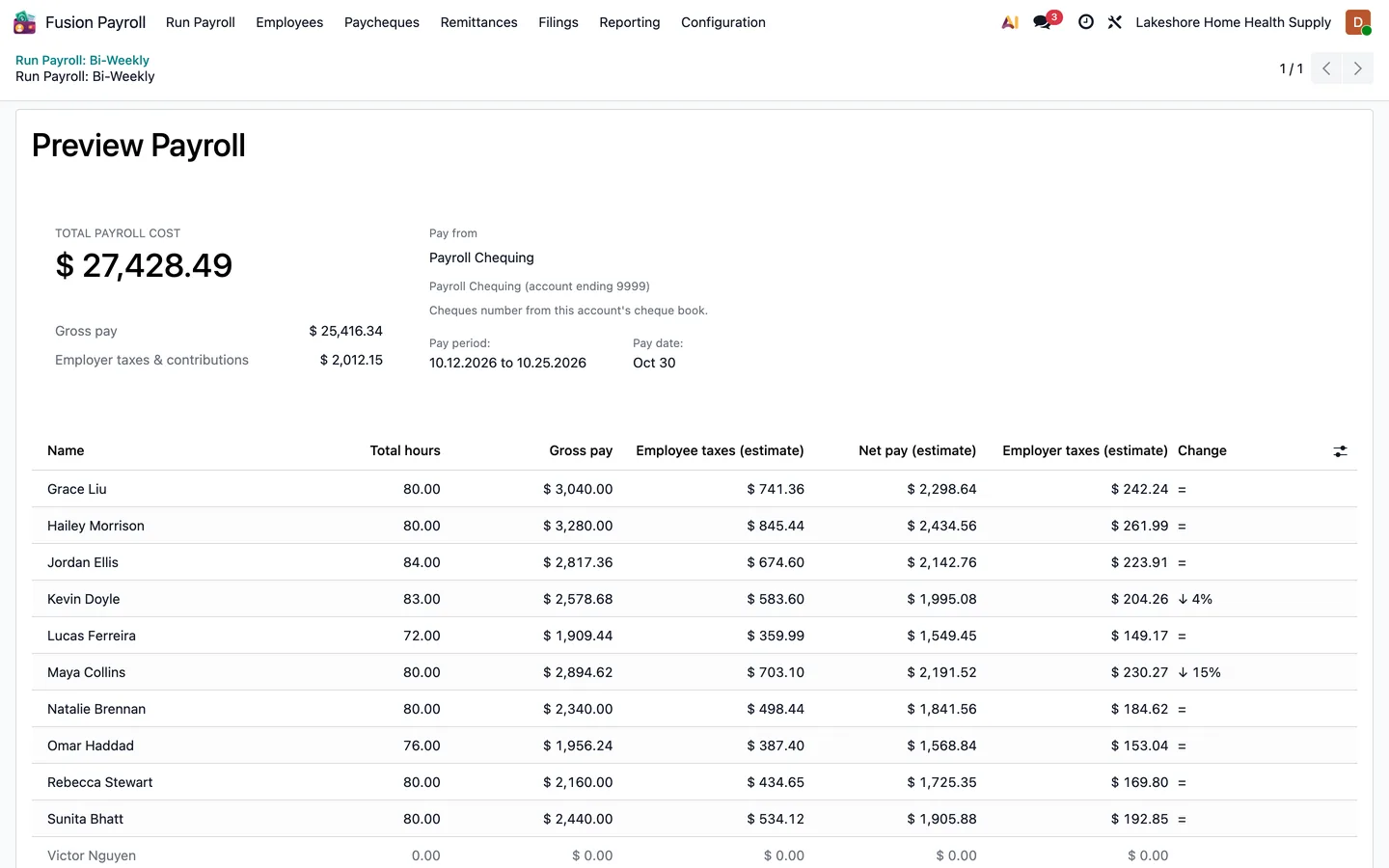Click the pay period 10.12.2026 to 10.25.2026 value
1389x868 pixels.
tap(507, 363)
